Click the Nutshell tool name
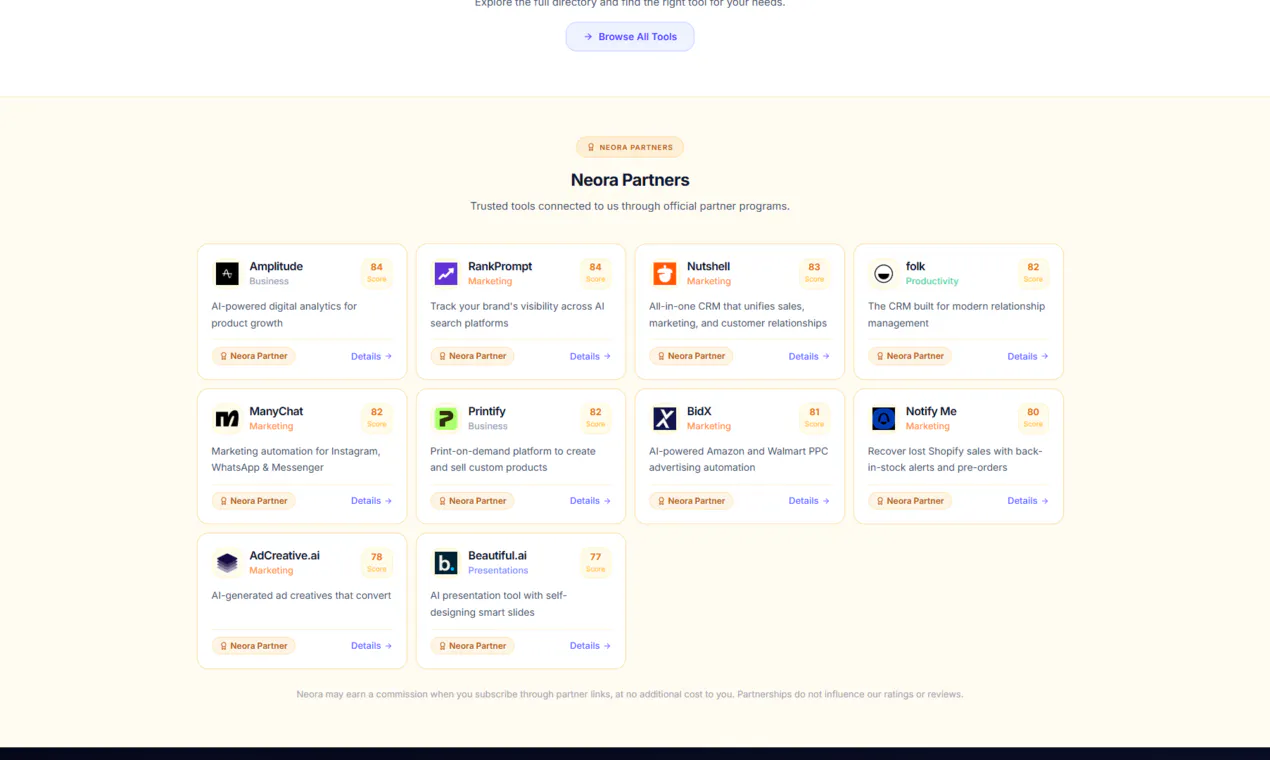 (708, 266)
